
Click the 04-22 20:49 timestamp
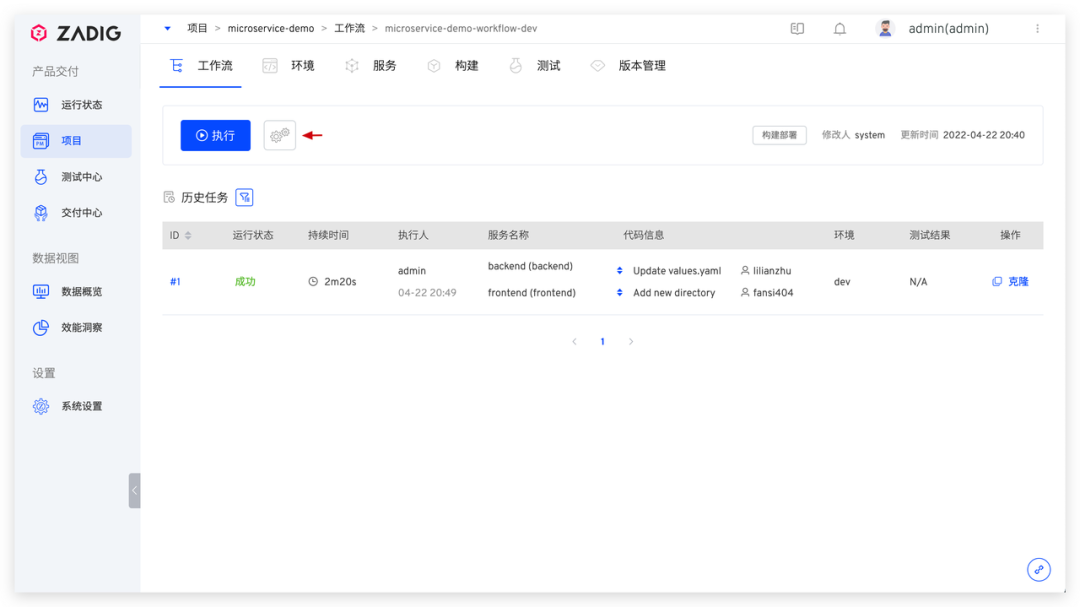point(427,293)
